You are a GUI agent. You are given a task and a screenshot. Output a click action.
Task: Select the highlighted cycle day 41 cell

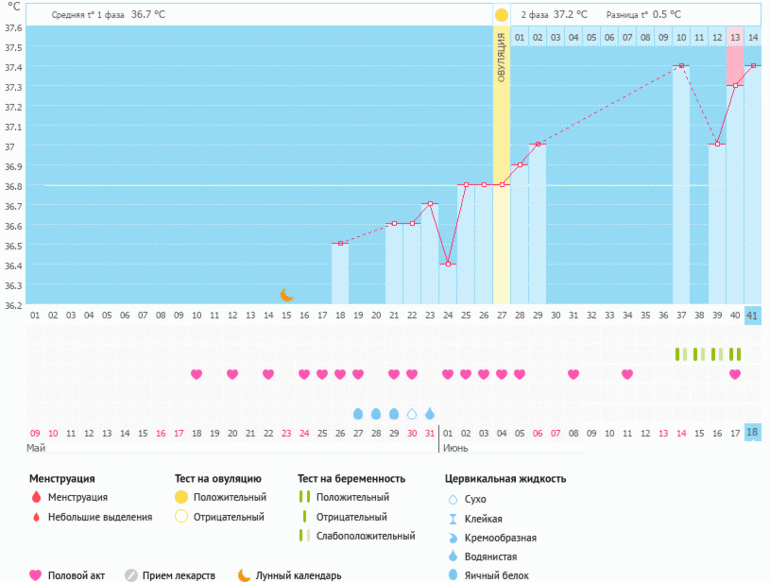753,315
